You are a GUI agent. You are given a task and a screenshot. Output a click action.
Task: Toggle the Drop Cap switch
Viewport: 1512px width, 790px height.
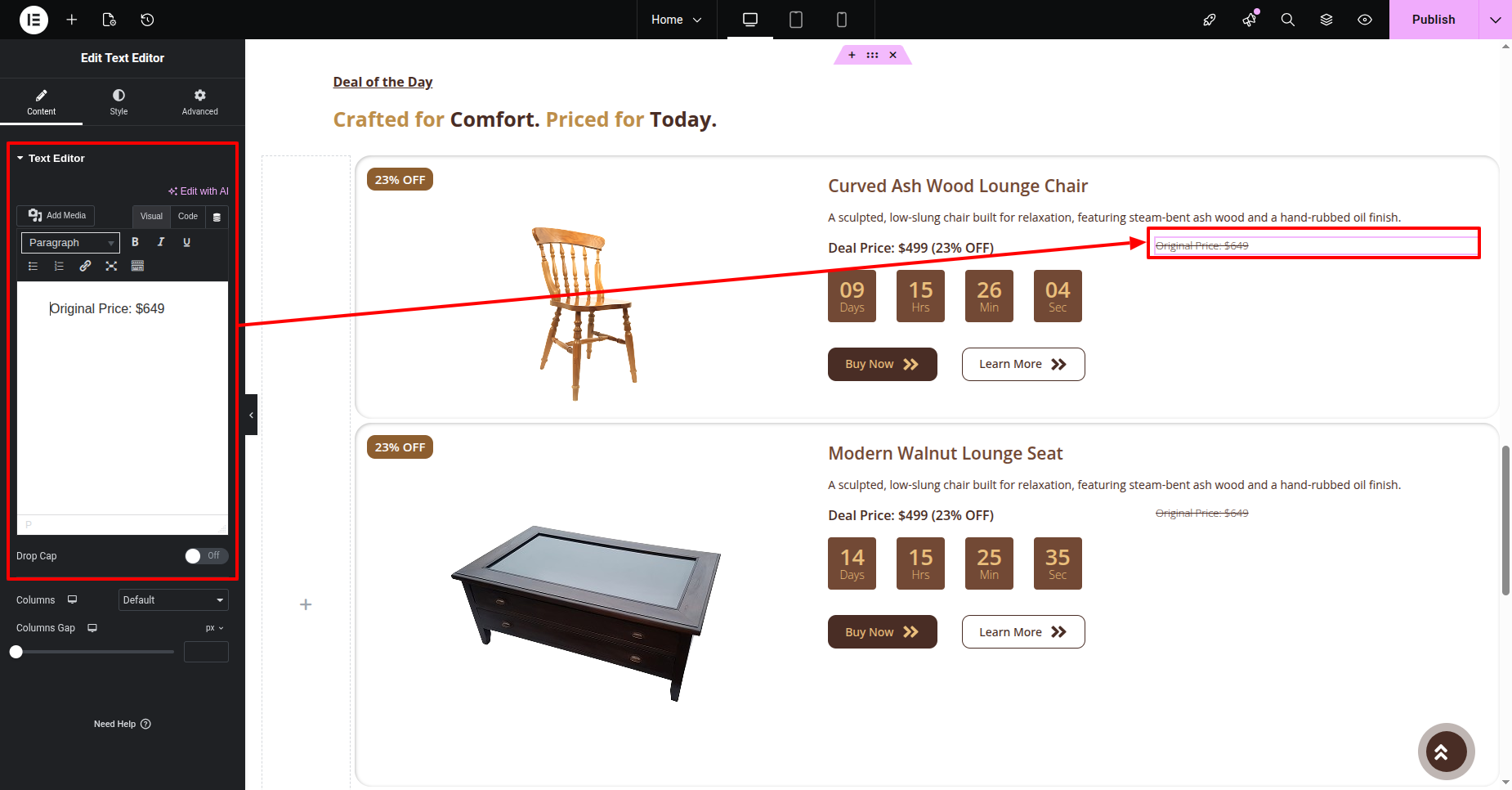206,556
